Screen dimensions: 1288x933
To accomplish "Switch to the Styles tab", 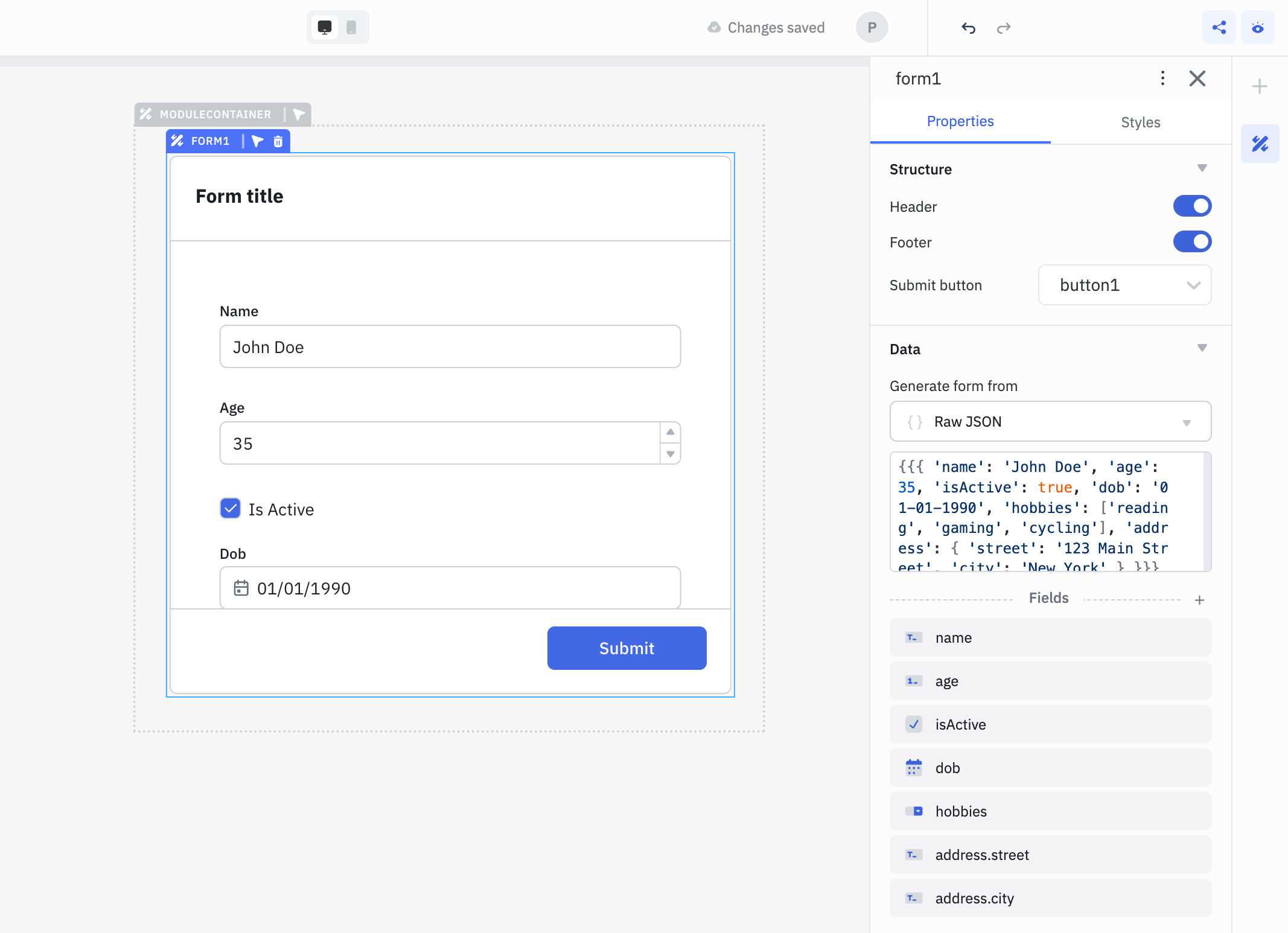I will point(1140,122).
